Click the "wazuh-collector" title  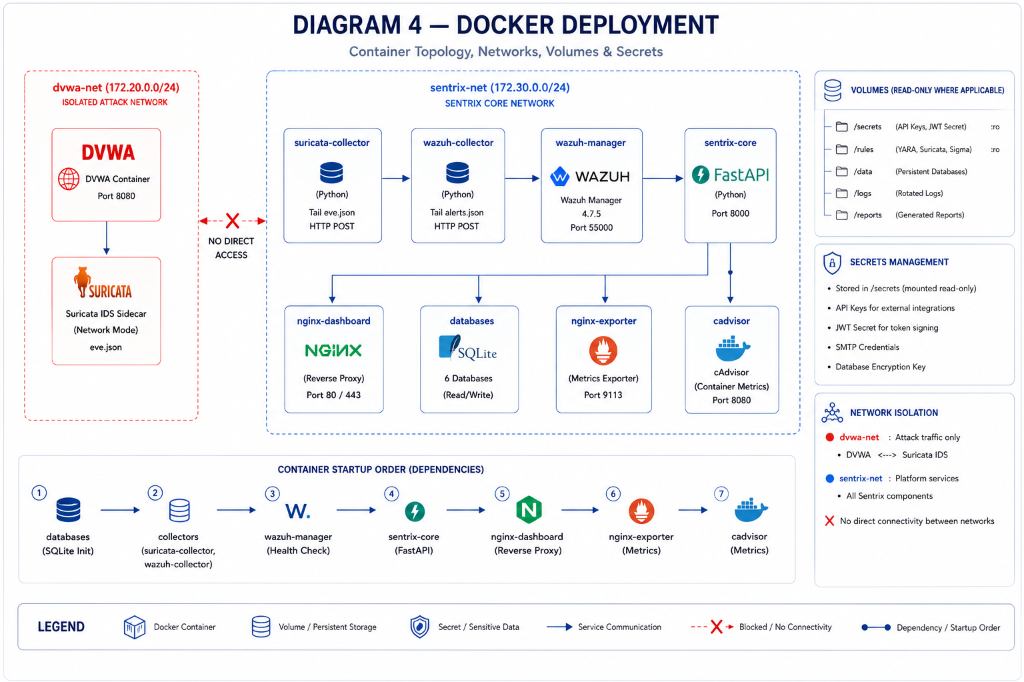coord(458,142)
